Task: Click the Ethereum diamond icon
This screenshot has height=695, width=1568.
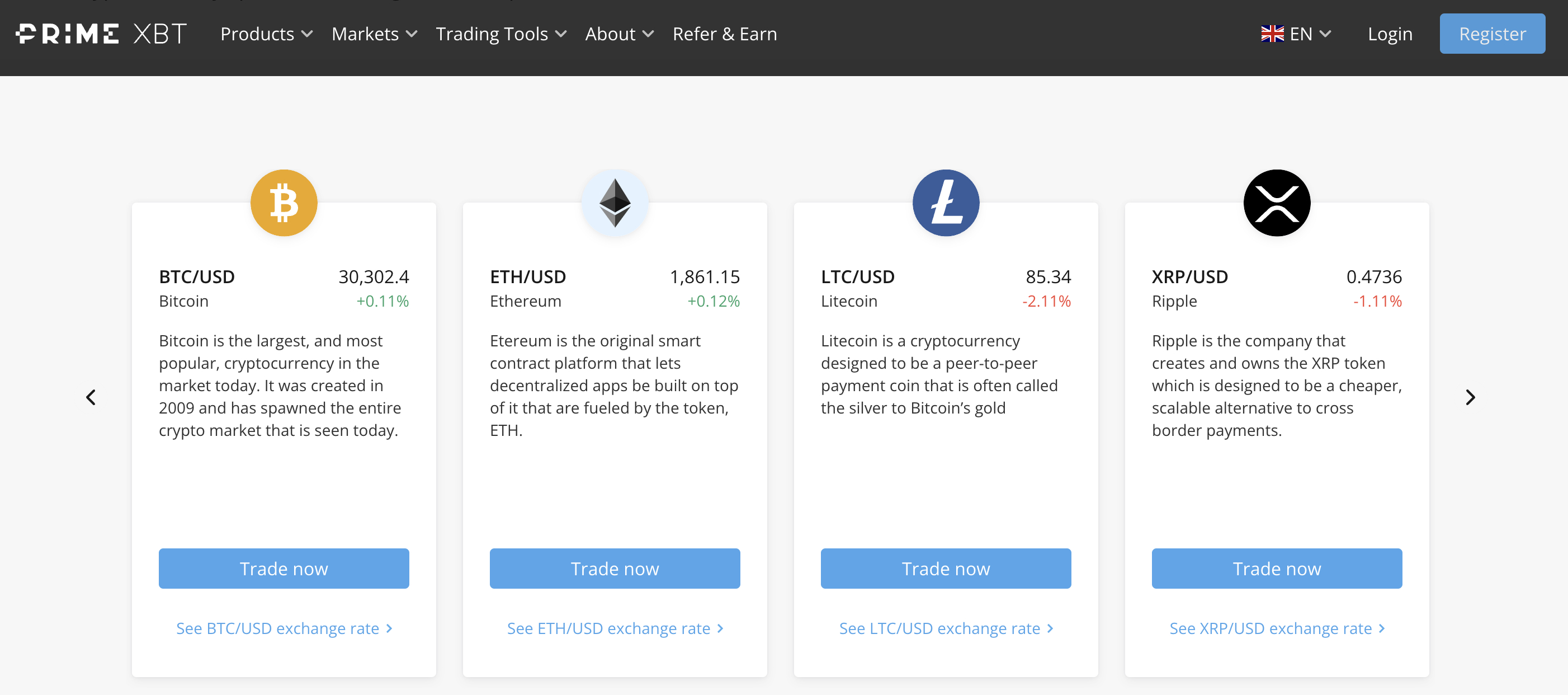Action: click(x=615, y=203)
